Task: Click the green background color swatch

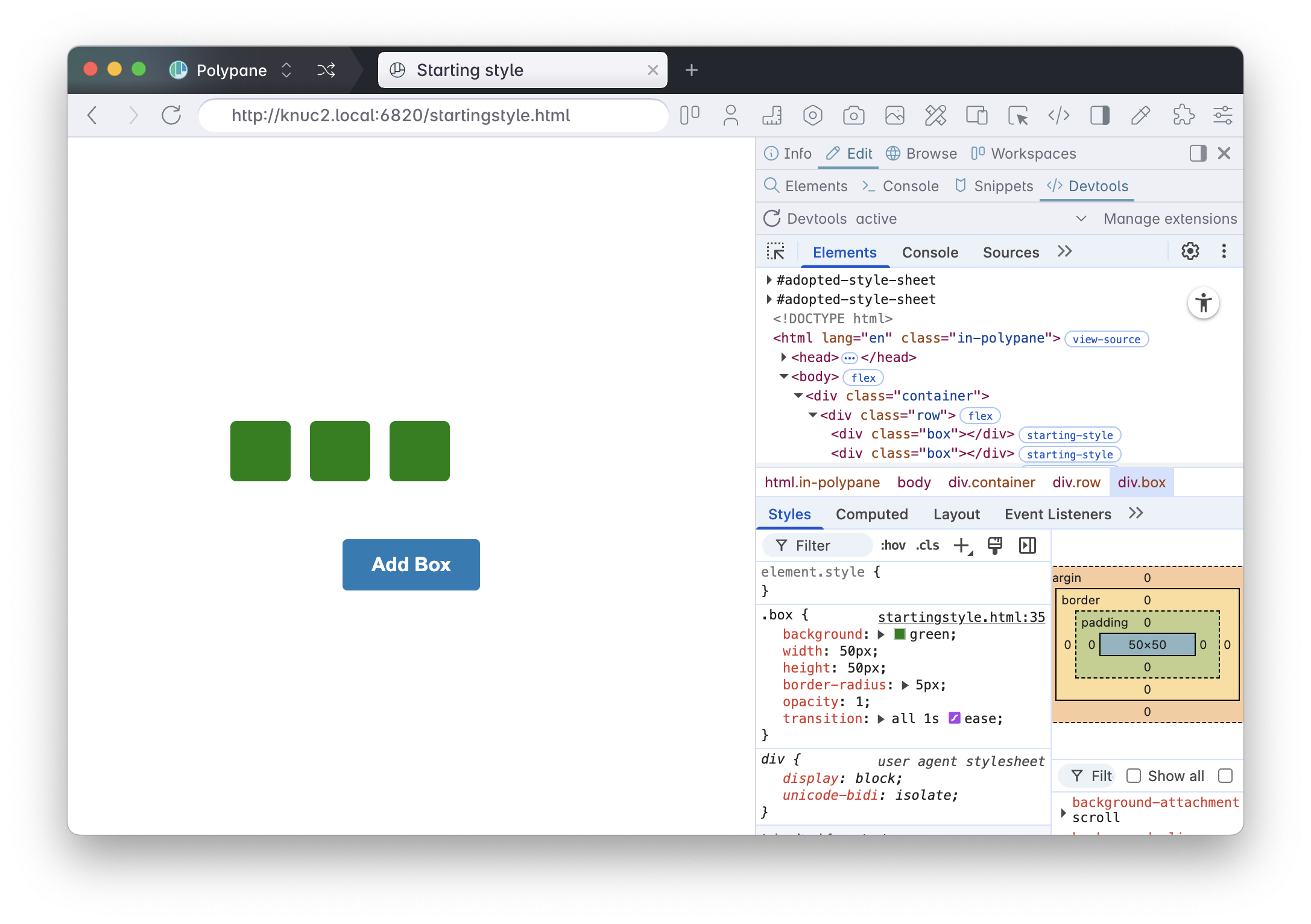Action: pyautogui.click(x=899, y=634)
